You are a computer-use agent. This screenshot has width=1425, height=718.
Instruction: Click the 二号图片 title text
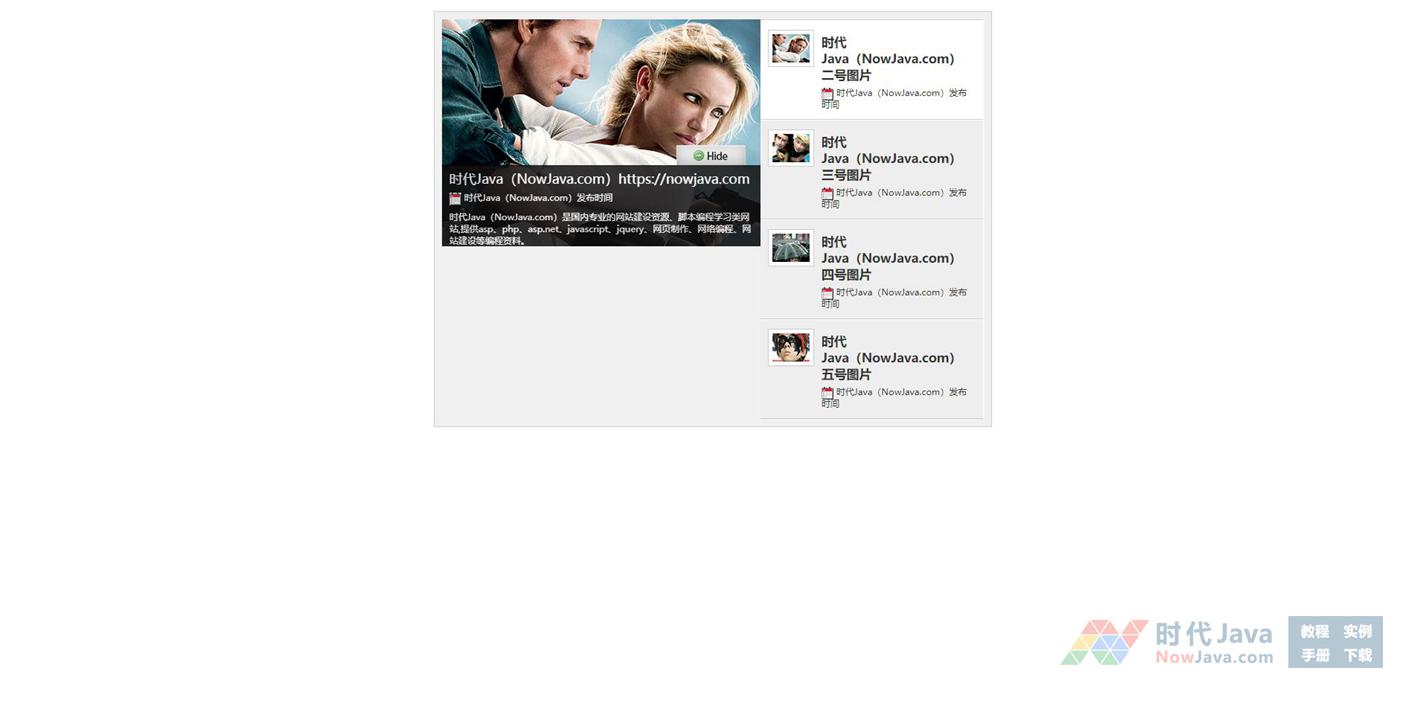pos(887,59)
